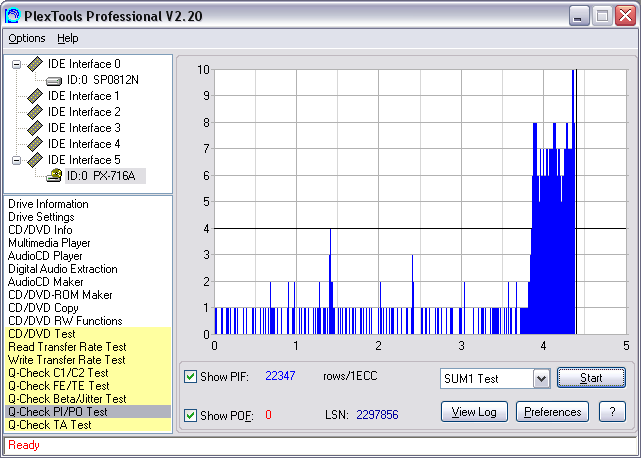Select the ID:0 SP0812N drive
This screenshot has width=641, height=458.
(103, 80)
